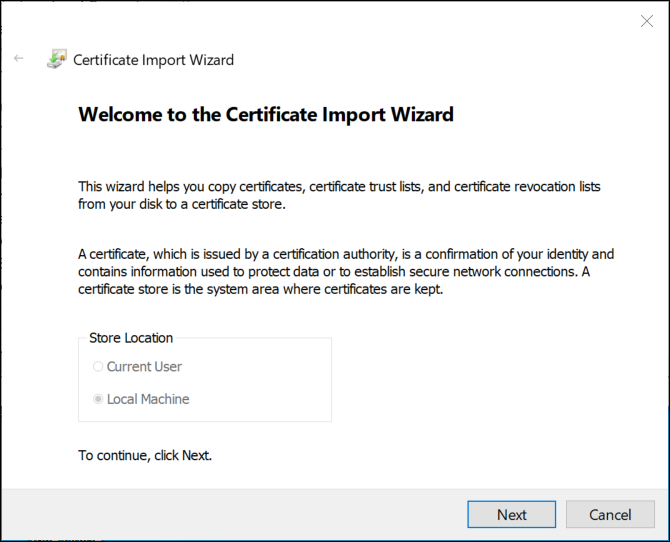
Task: Click the paragraph describing certification authority
Action: pyautogui.click(x=345, y=272)
